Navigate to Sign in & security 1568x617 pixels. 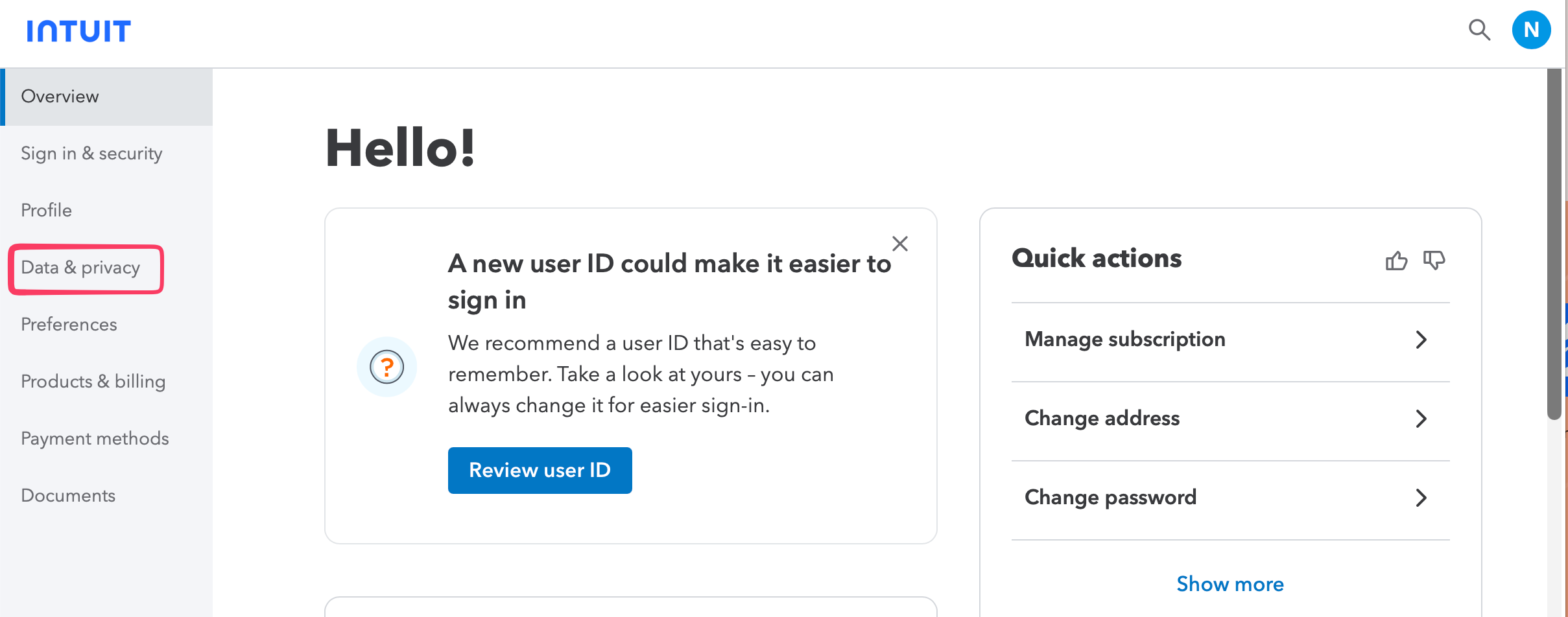coord(91,154)
